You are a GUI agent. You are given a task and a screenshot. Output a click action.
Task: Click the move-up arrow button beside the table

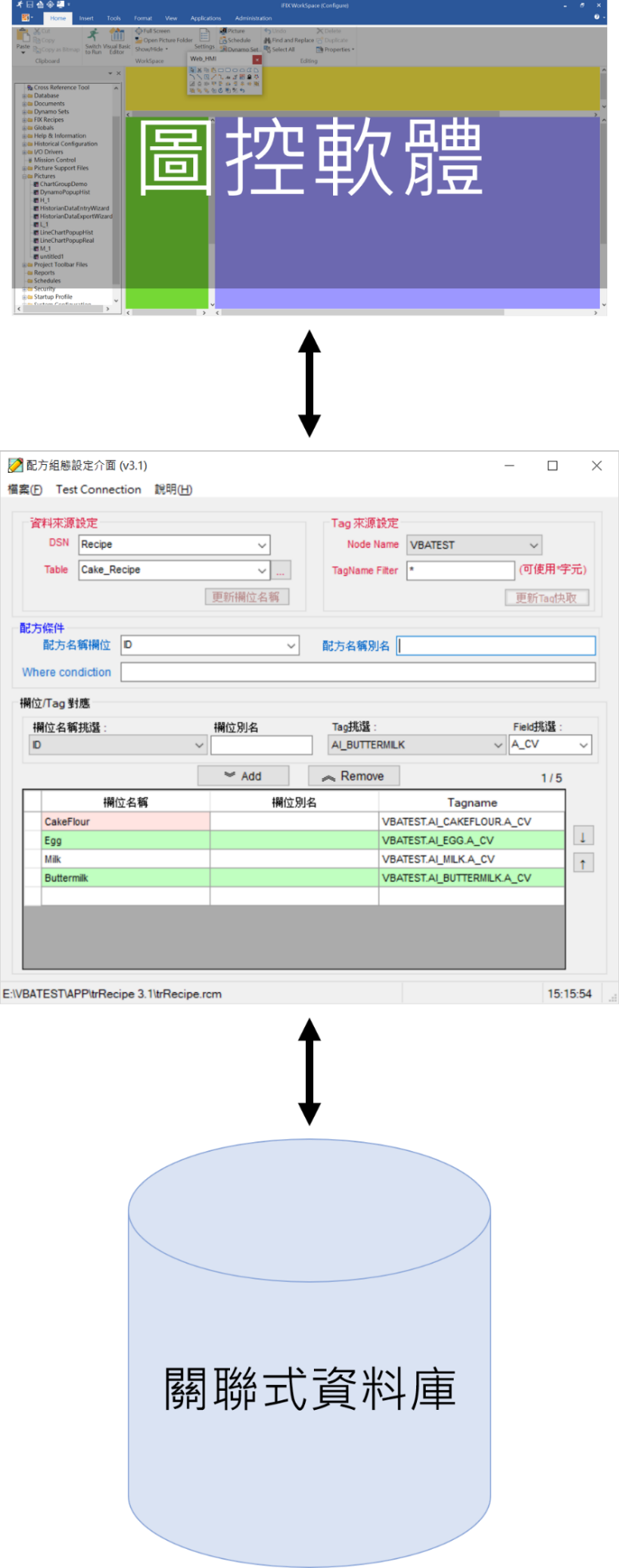click(583, 863)
